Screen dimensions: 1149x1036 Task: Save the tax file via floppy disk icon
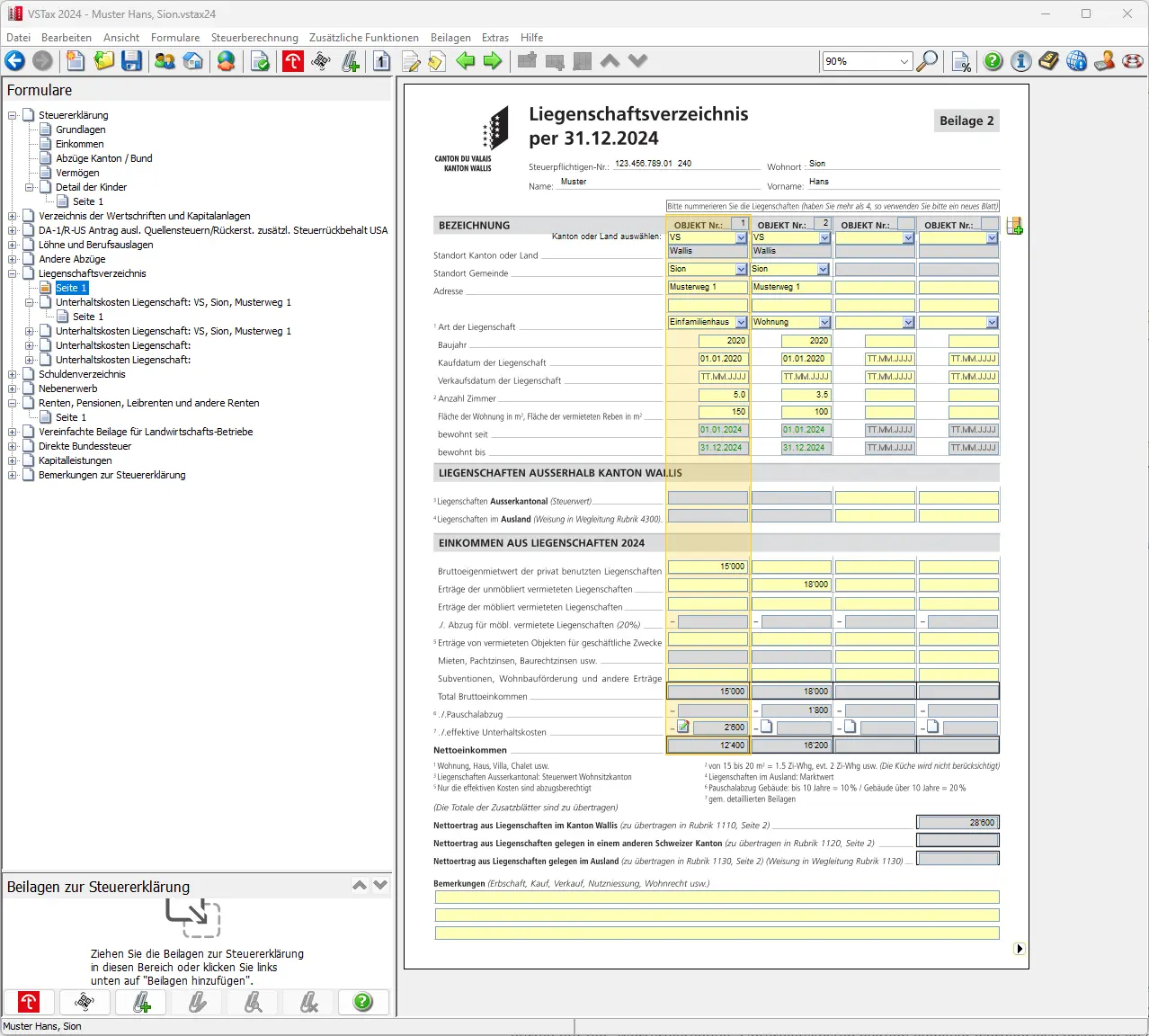132,61
